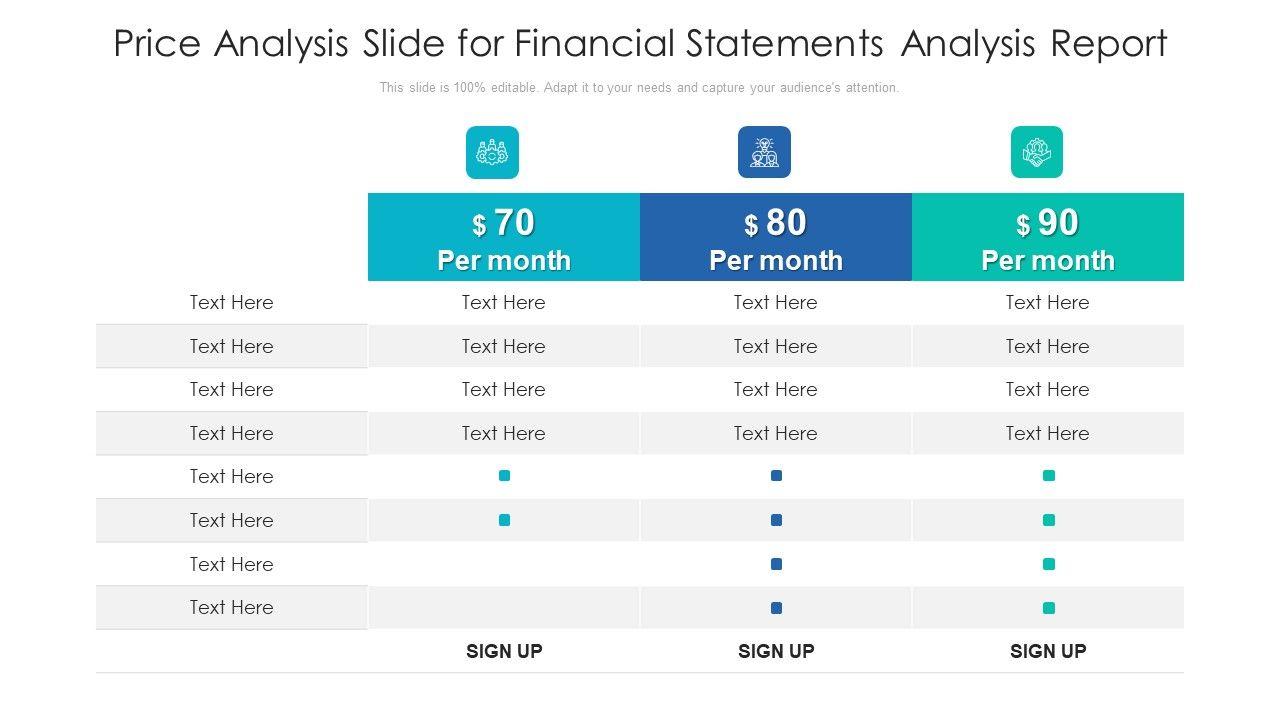1280x720 pixels.
Task: Select the $70 per month plan header
Action: pos(504,238)
